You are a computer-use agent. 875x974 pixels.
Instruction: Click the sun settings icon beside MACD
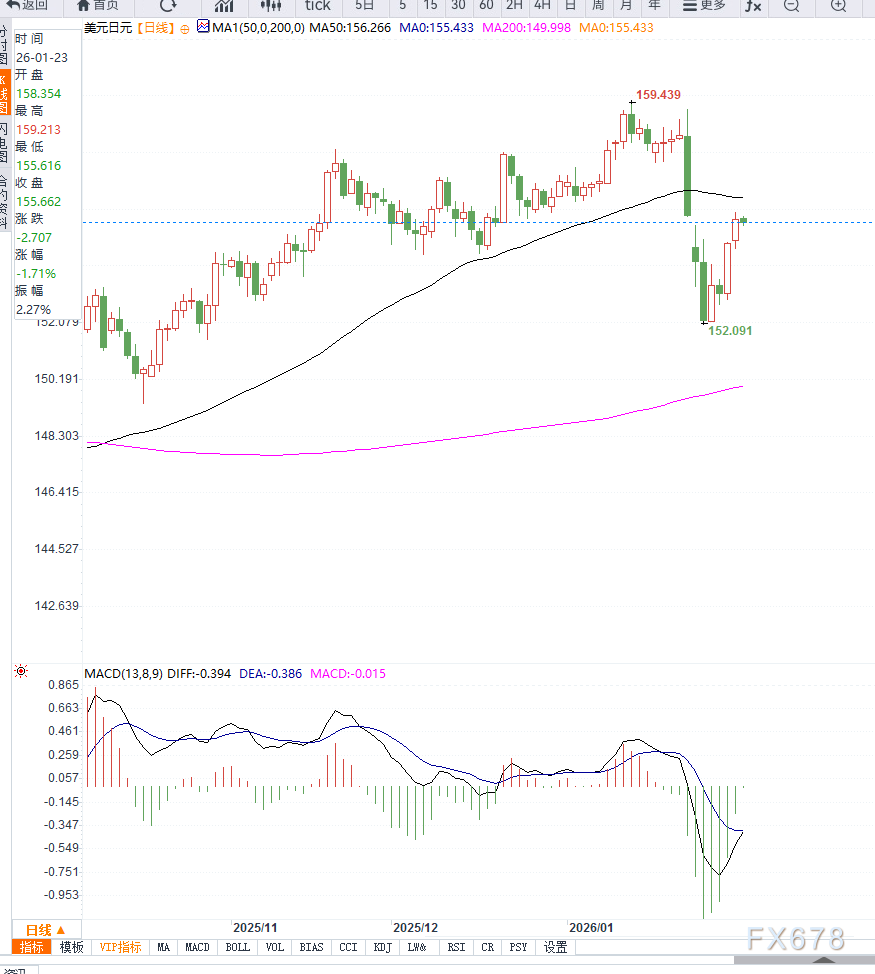[x=21, y=672]
